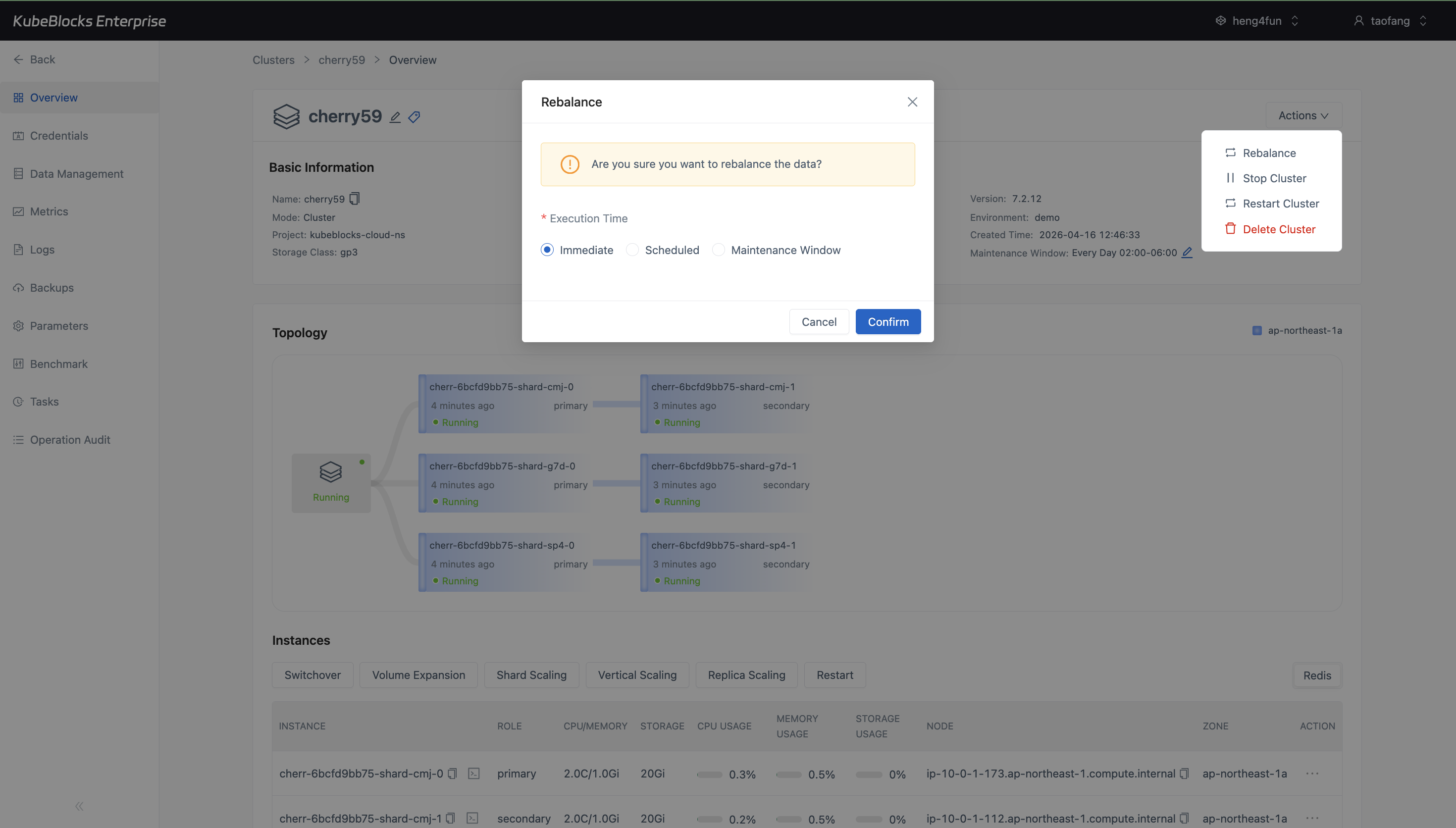Click the Switchover button
The width and height of the screenshot is (1456, 828).
point(312,675)
